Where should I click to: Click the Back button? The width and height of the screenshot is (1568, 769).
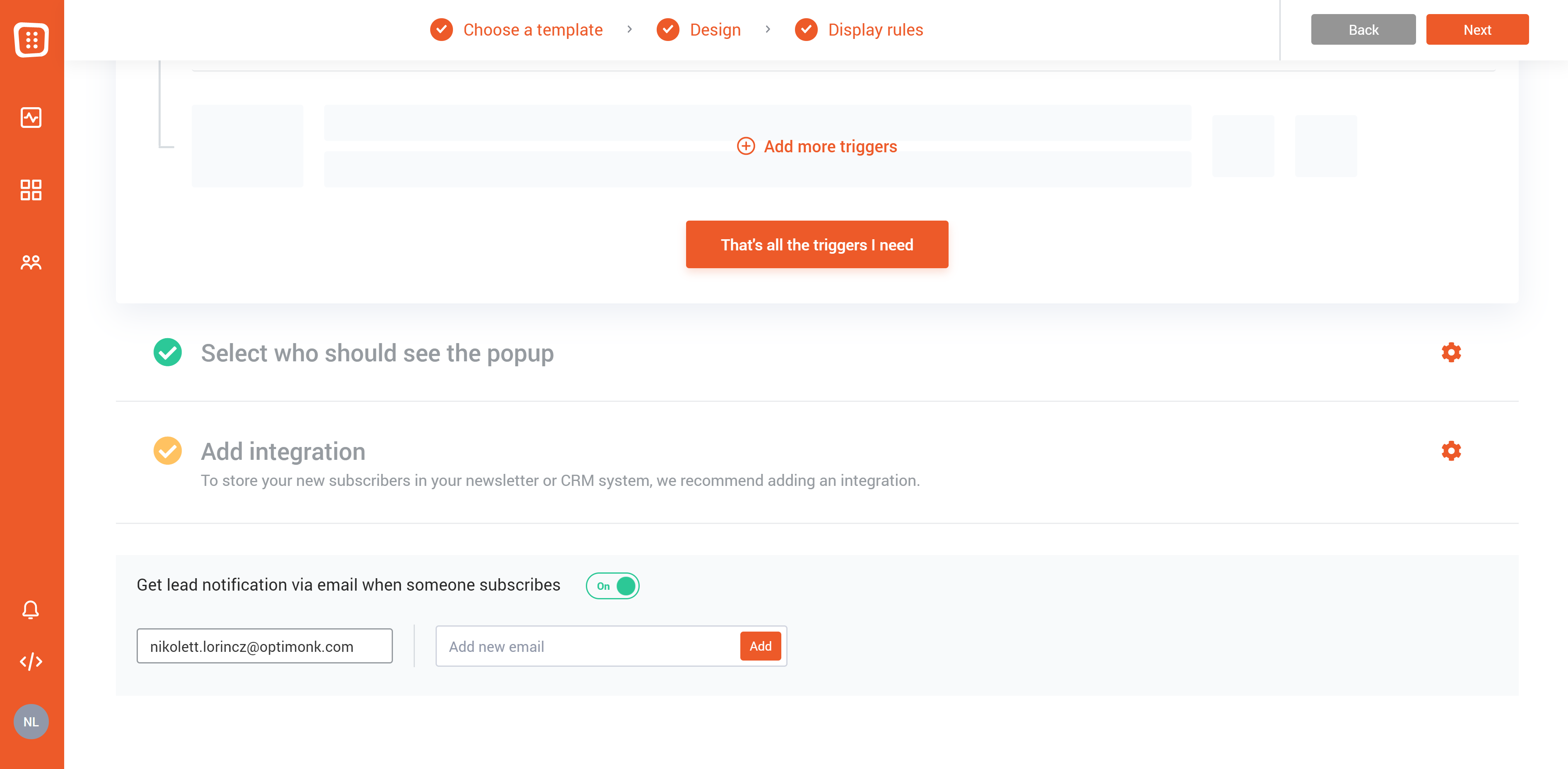(1363, 30)
